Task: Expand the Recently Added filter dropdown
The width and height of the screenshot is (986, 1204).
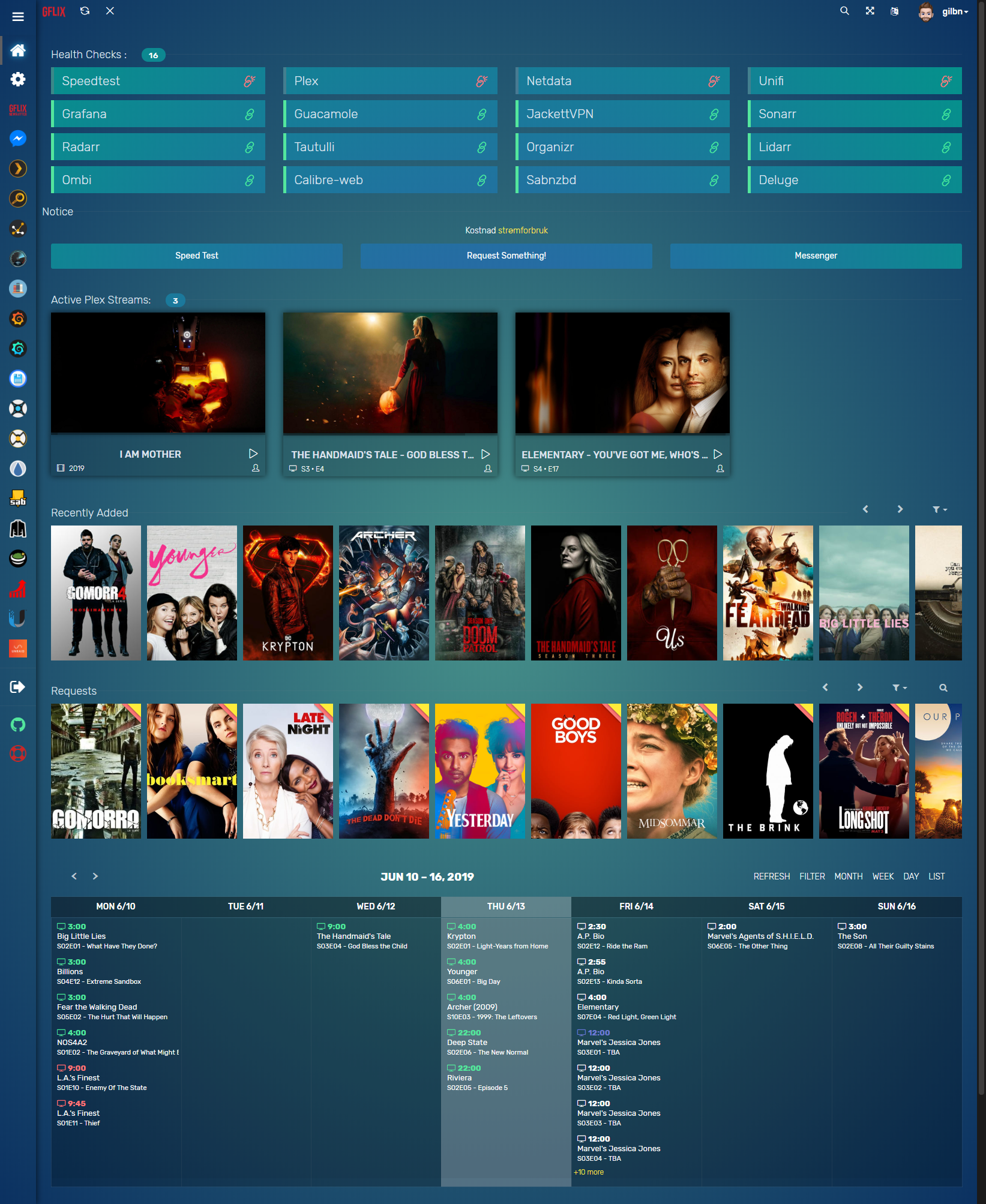Action: click(x=939, y=509)
